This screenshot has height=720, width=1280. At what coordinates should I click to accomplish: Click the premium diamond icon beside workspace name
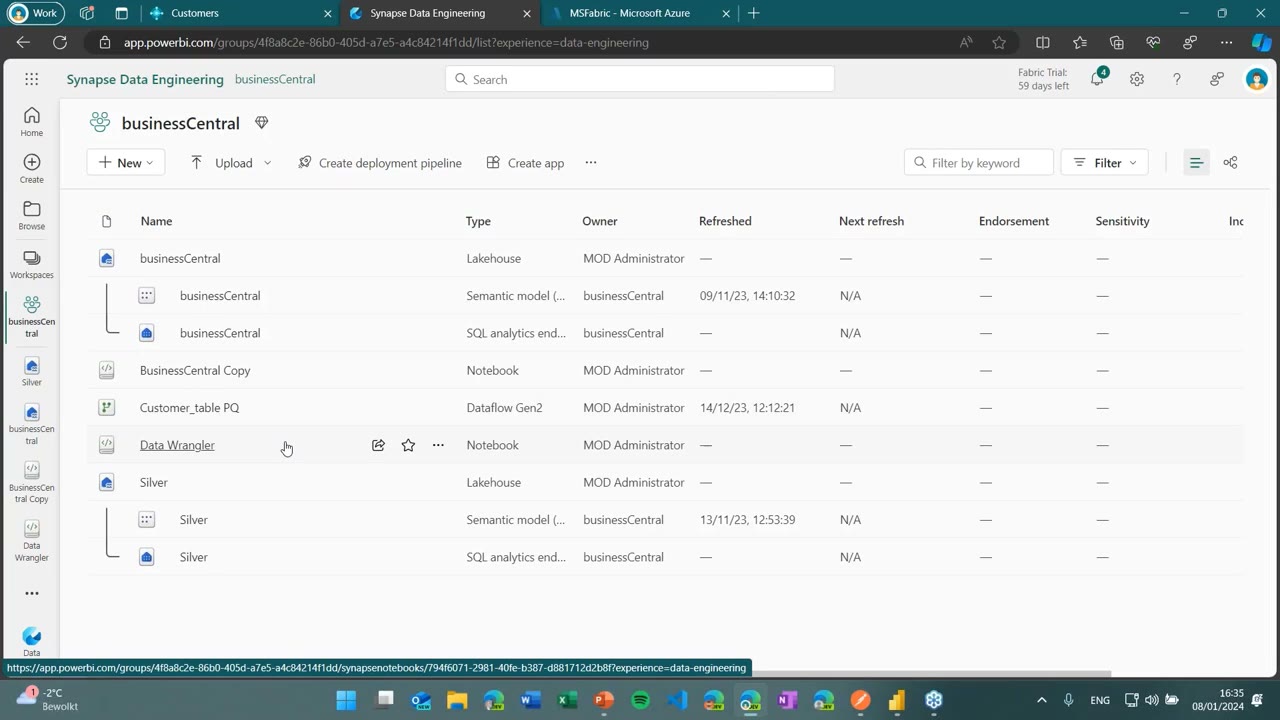click(x=262, y=122)
